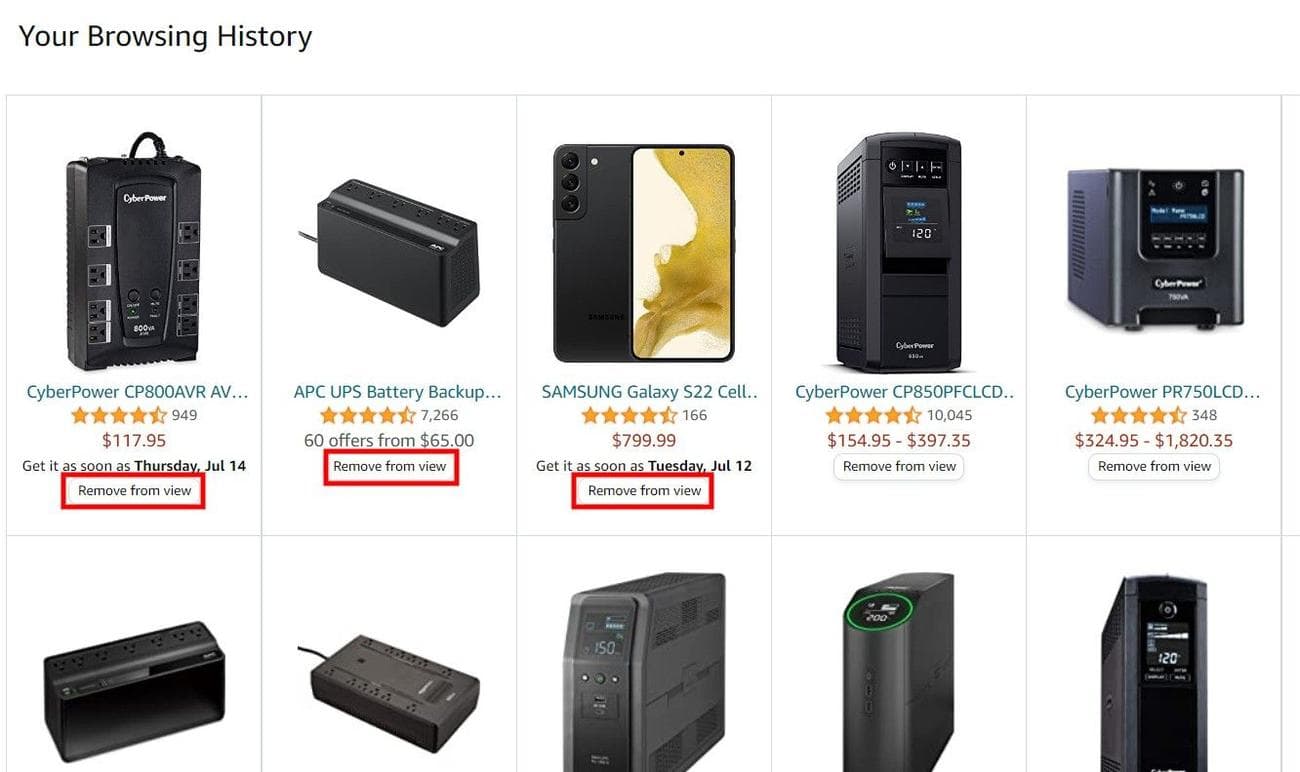Image resolution: width=1300 pixels, height=772 pixels.
Task: Open the CyberPower CP850PFCLCD title link
Action: [x=905, y=392]
